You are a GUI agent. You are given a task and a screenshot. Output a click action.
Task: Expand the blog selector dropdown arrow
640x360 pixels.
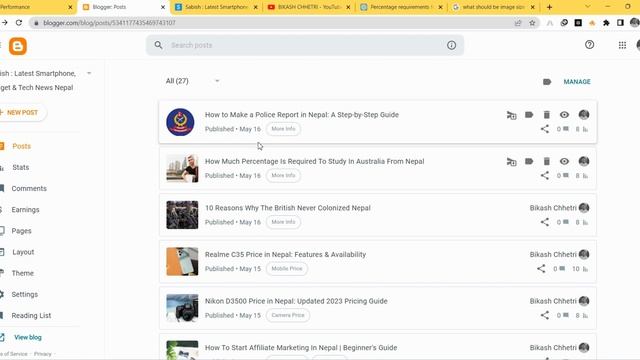pos(89,73)
